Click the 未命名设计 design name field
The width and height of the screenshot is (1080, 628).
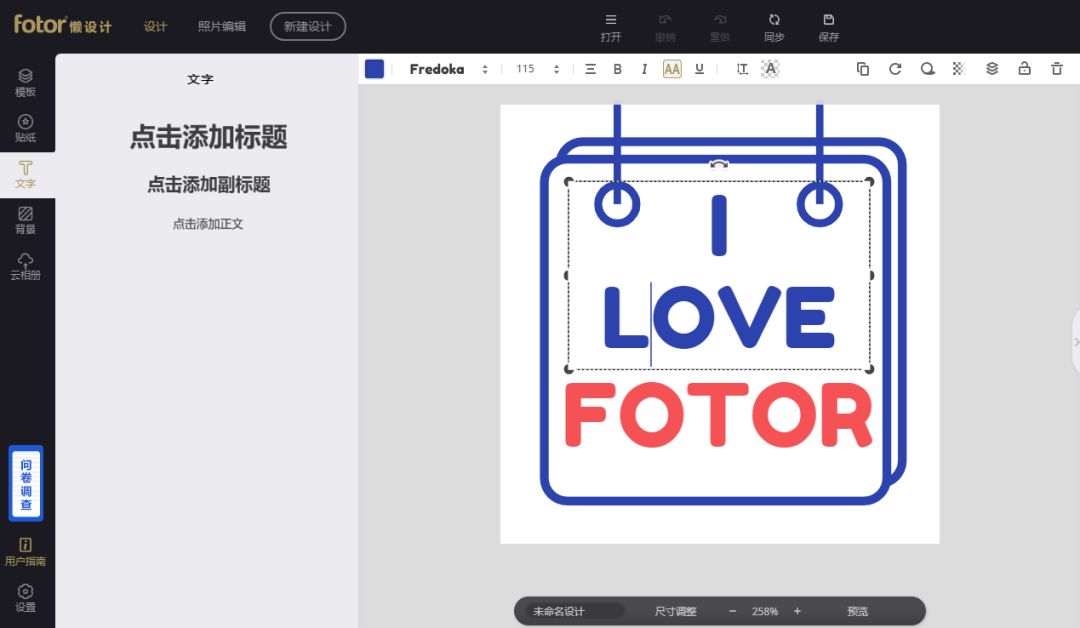click(574, 611)
